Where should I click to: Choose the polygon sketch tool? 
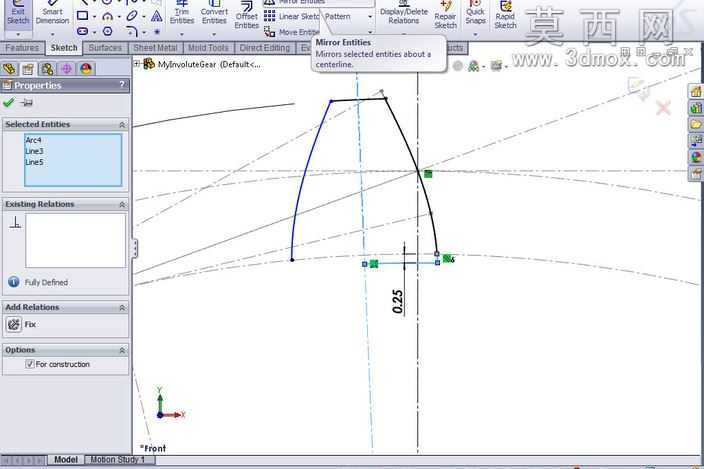pos(108,31)
